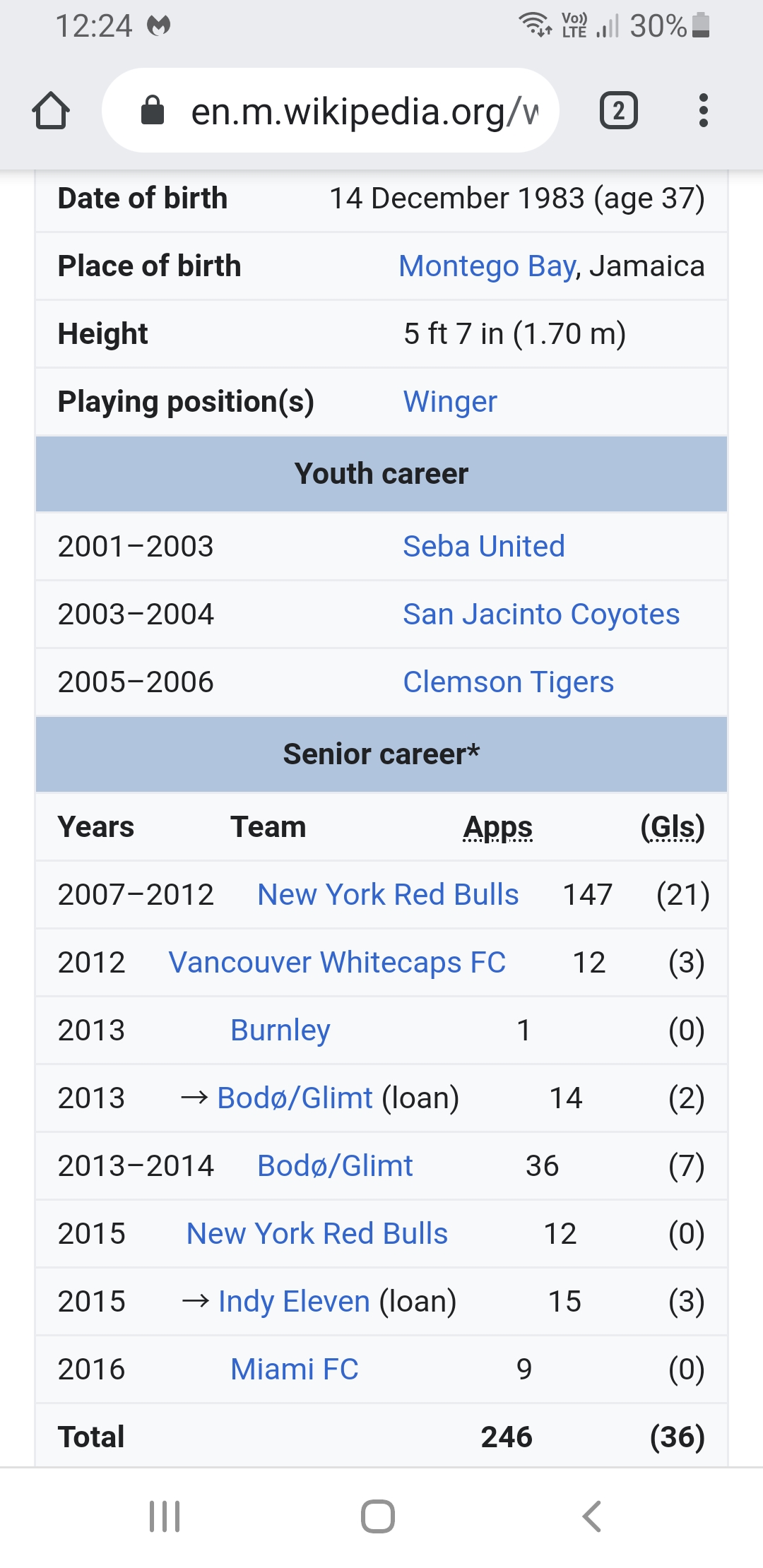Image resolution: width=763 pixels, height=1568 pixels.
Task: Open the browser three-dot menu
Action: (x=703, y=111)
